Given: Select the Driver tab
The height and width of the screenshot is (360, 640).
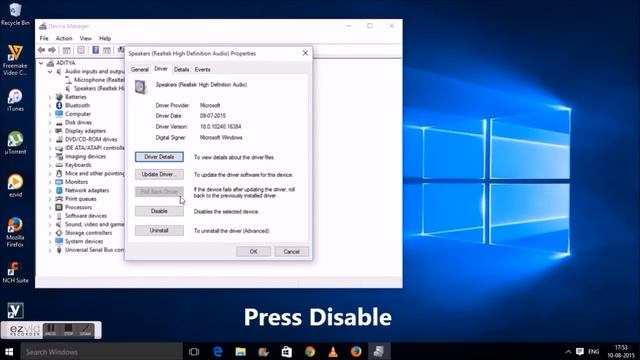Looking at the screenshot, I should (161, 69).
